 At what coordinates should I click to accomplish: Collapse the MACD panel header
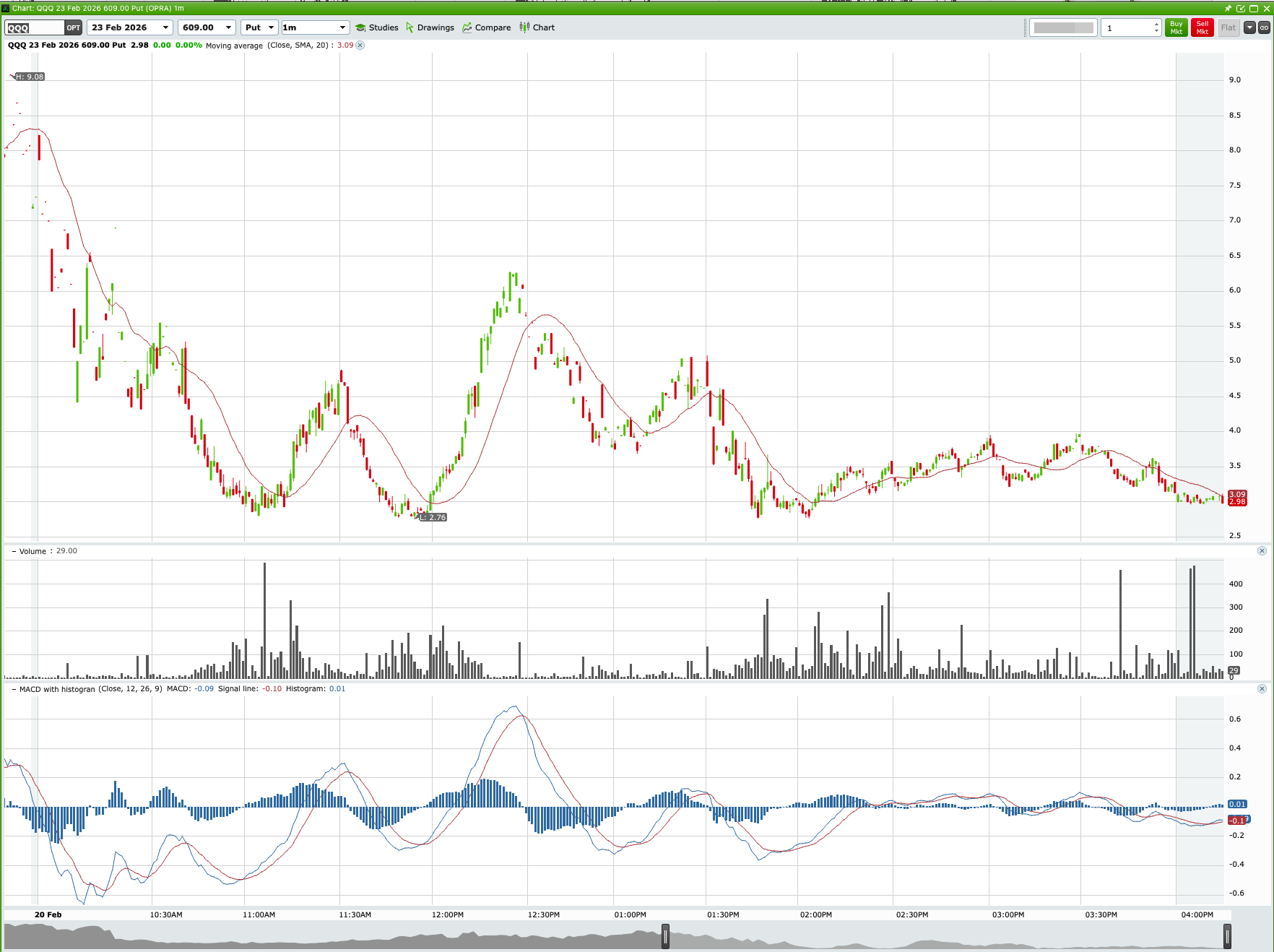[13, 689]
